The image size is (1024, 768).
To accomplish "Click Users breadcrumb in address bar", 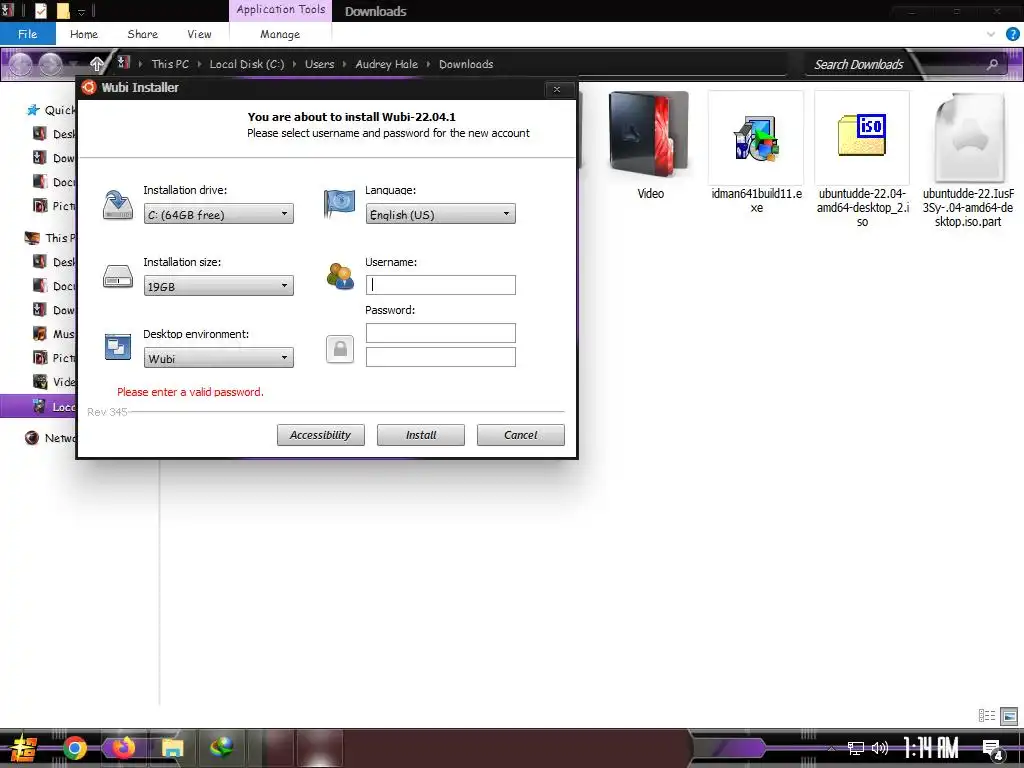I will 319,64.
